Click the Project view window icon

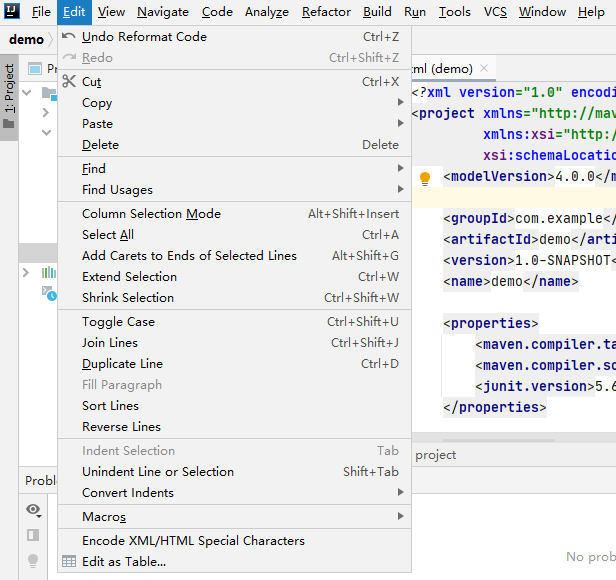(35, 69)
